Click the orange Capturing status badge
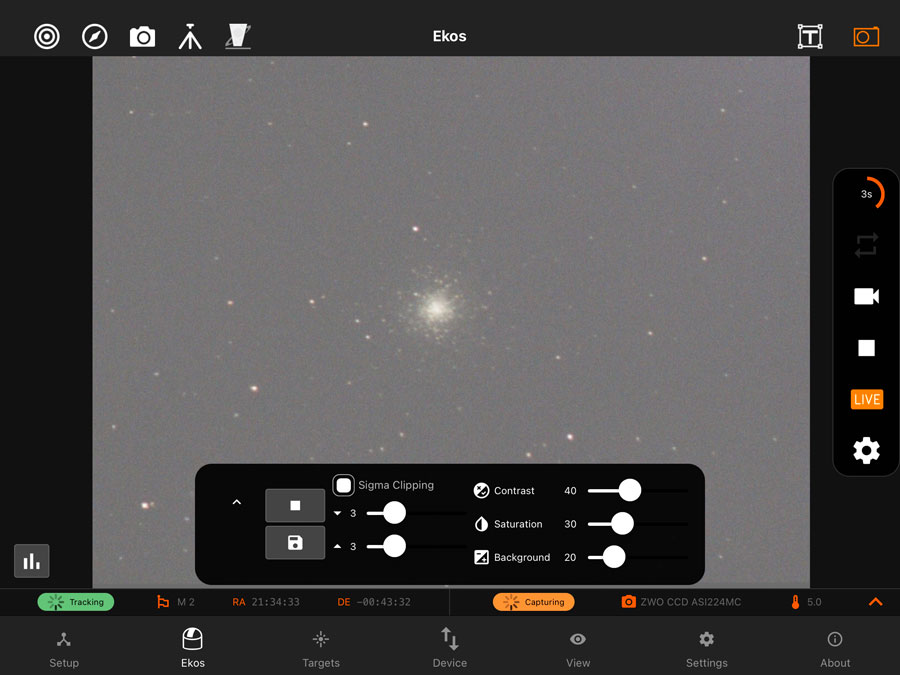 point(533,602)
